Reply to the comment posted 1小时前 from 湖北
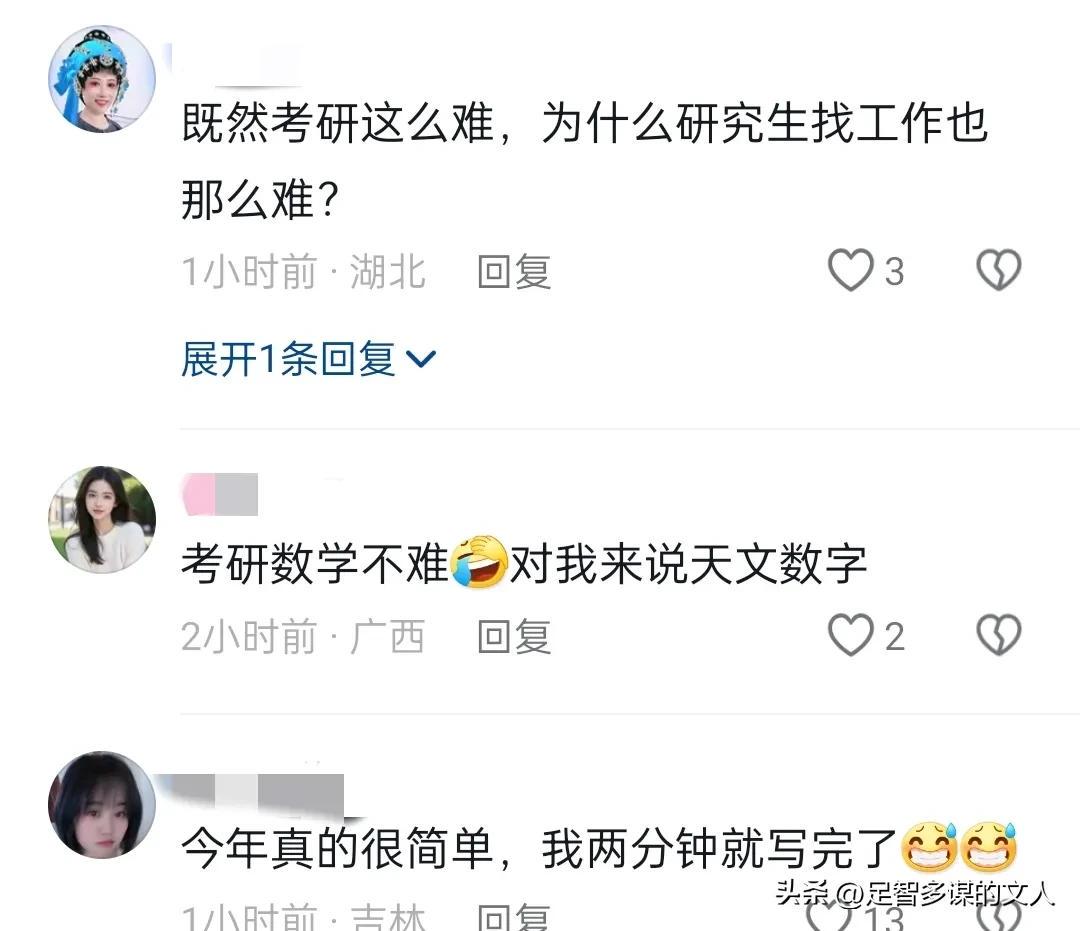The image size is (1080, 931). point(515,271)
